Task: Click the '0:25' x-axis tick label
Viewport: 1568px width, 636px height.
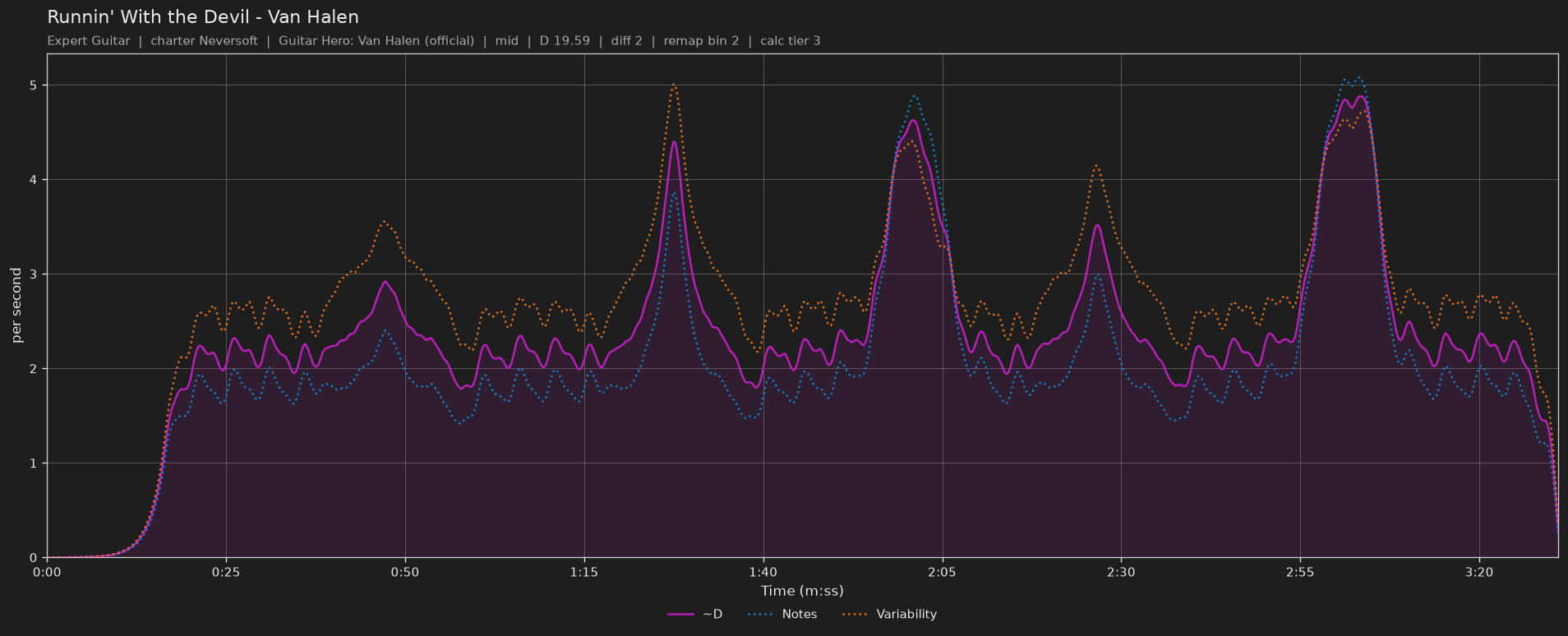Action: 226,572
